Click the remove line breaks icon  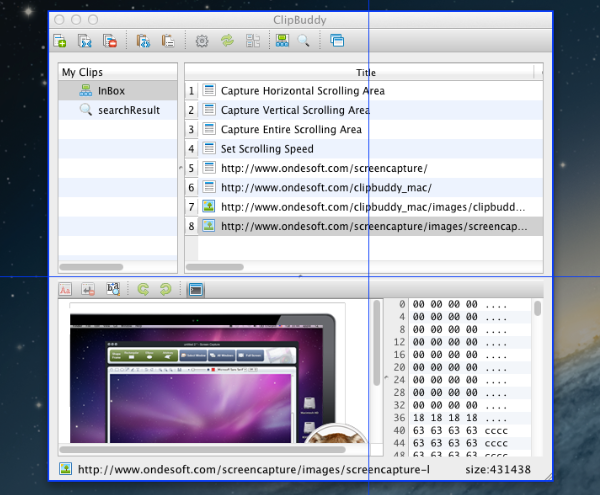click(88, 289)
